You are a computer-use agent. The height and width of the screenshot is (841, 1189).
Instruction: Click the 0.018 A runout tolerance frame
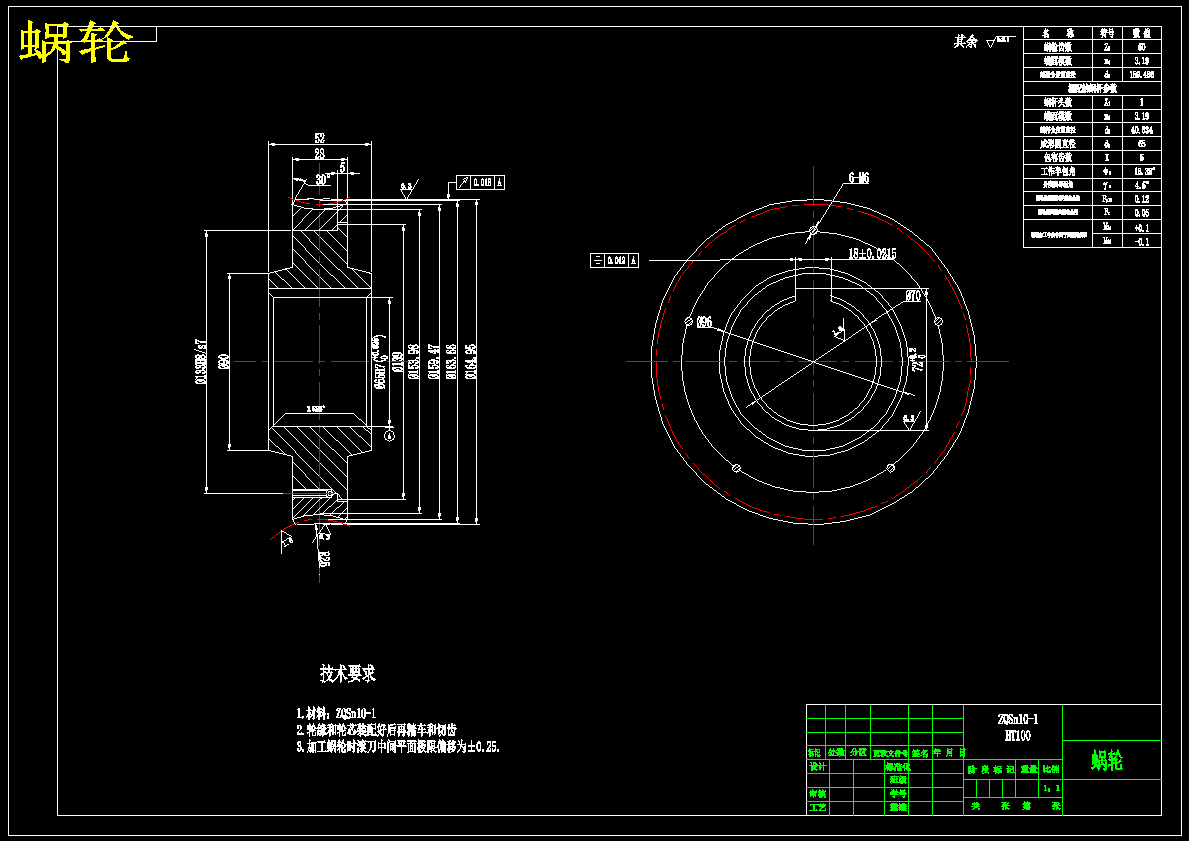point(480,182)
